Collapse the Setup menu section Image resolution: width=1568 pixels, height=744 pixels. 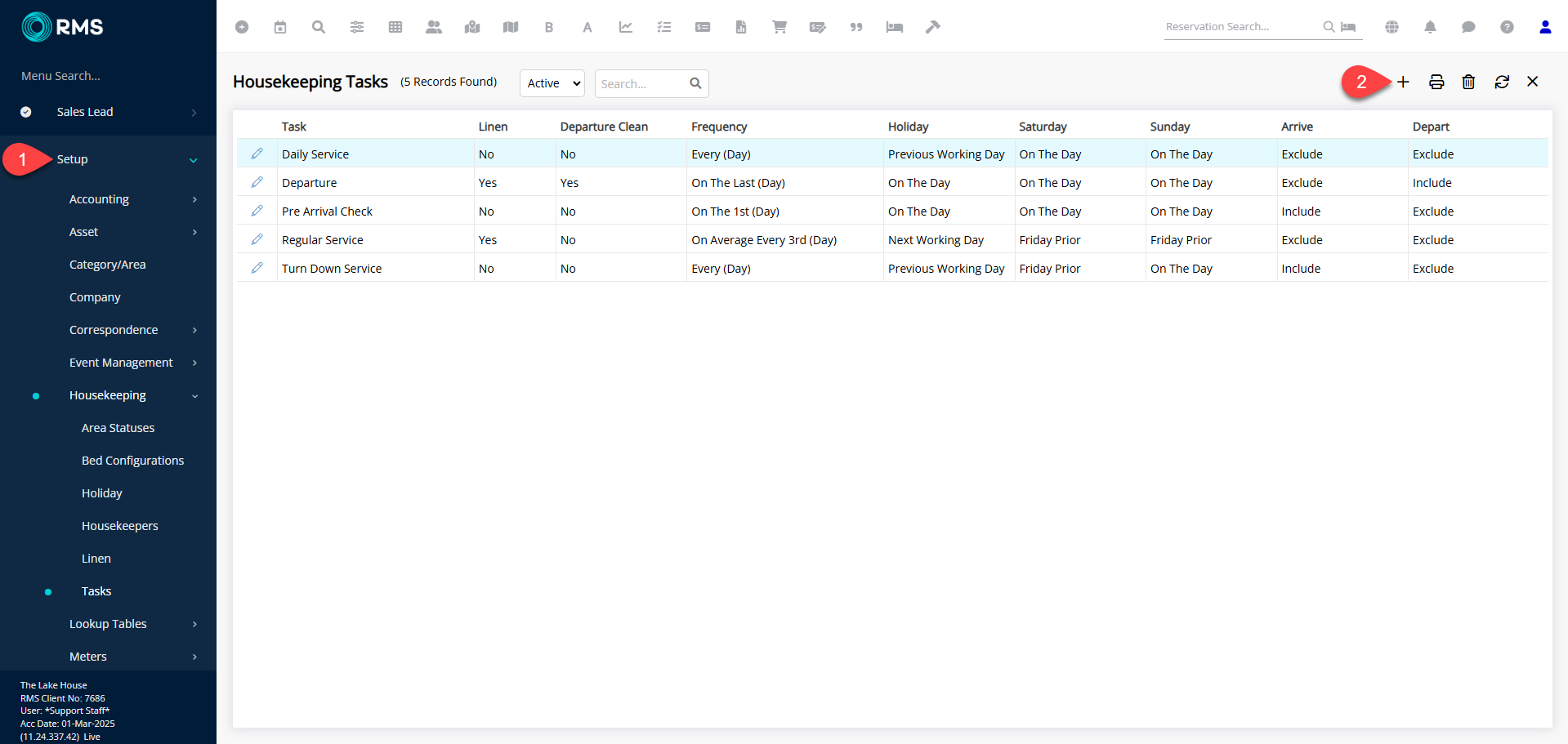click(x=194, y=160)
